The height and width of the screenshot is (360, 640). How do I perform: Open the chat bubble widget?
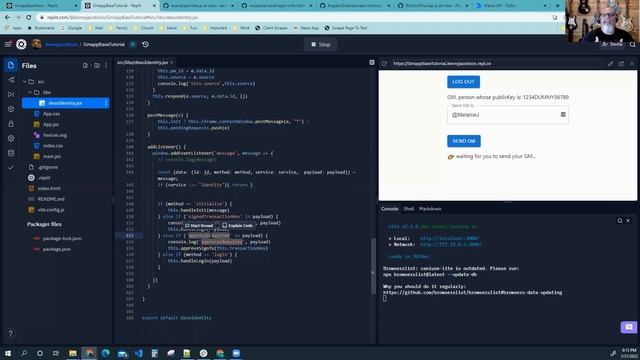(629, 327)
